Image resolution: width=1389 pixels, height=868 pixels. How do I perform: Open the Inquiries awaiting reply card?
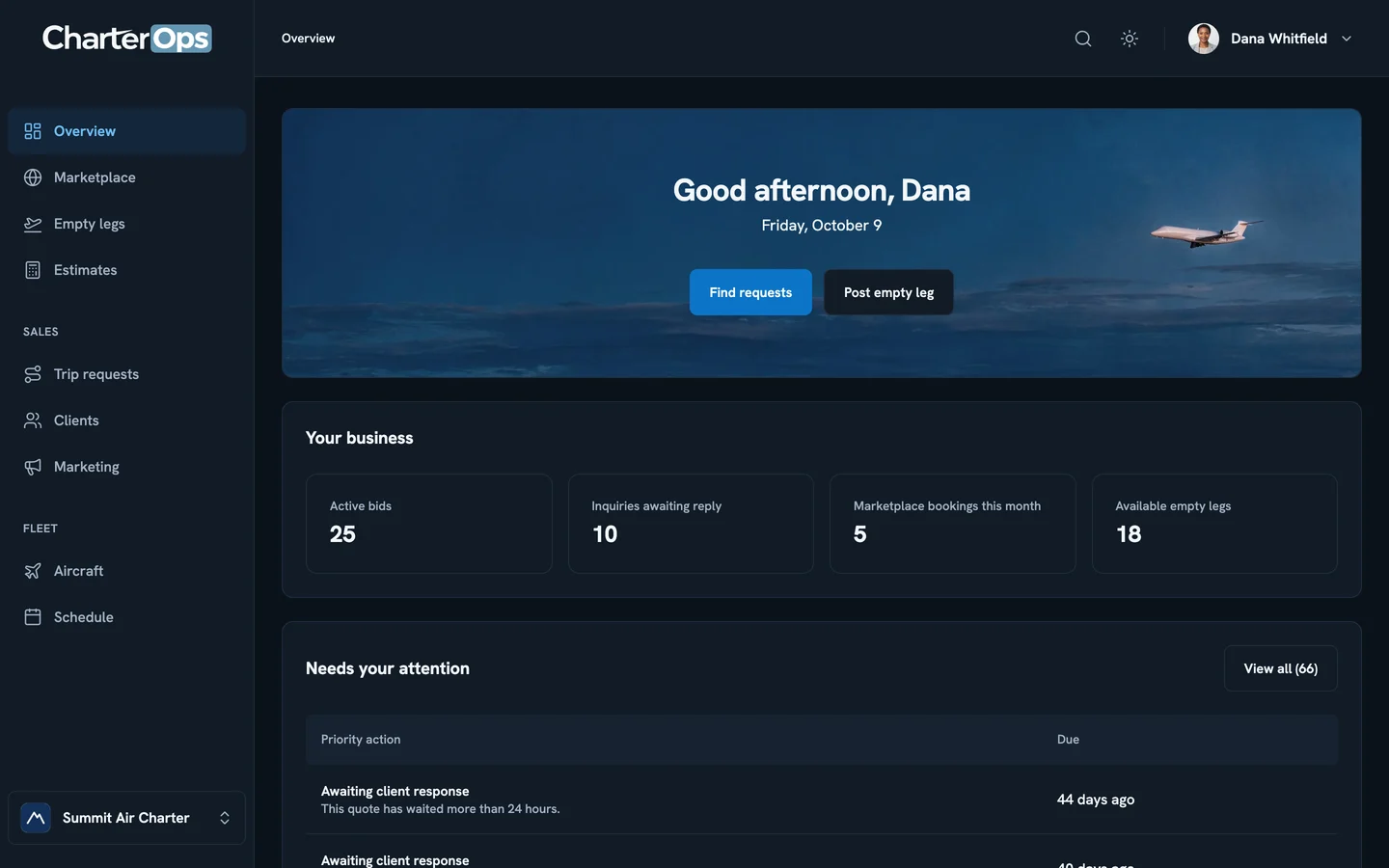[691, 524]
